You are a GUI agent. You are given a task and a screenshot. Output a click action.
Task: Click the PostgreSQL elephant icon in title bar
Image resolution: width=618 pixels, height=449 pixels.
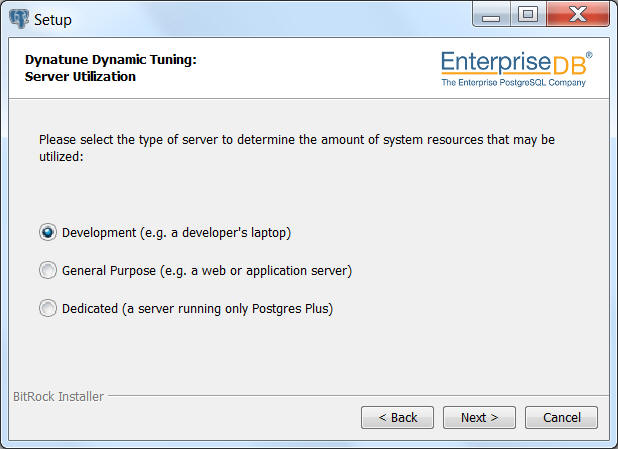click(19, 19)
